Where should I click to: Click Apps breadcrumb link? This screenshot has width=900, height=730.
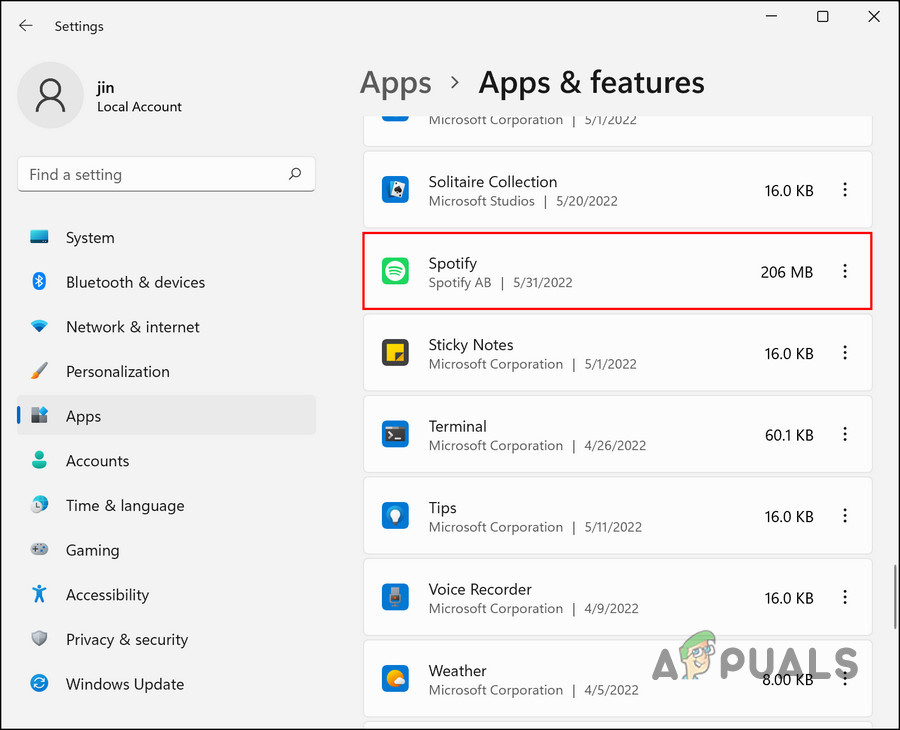395,83
